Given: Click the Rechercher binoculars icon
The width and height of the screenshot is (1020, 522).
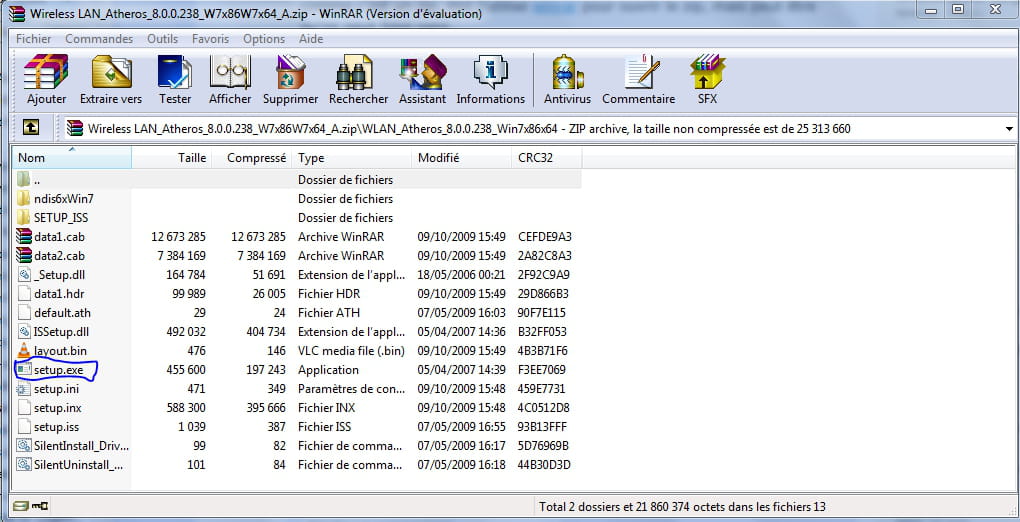Looking at the screenshot, I should (x=355, y=72).
